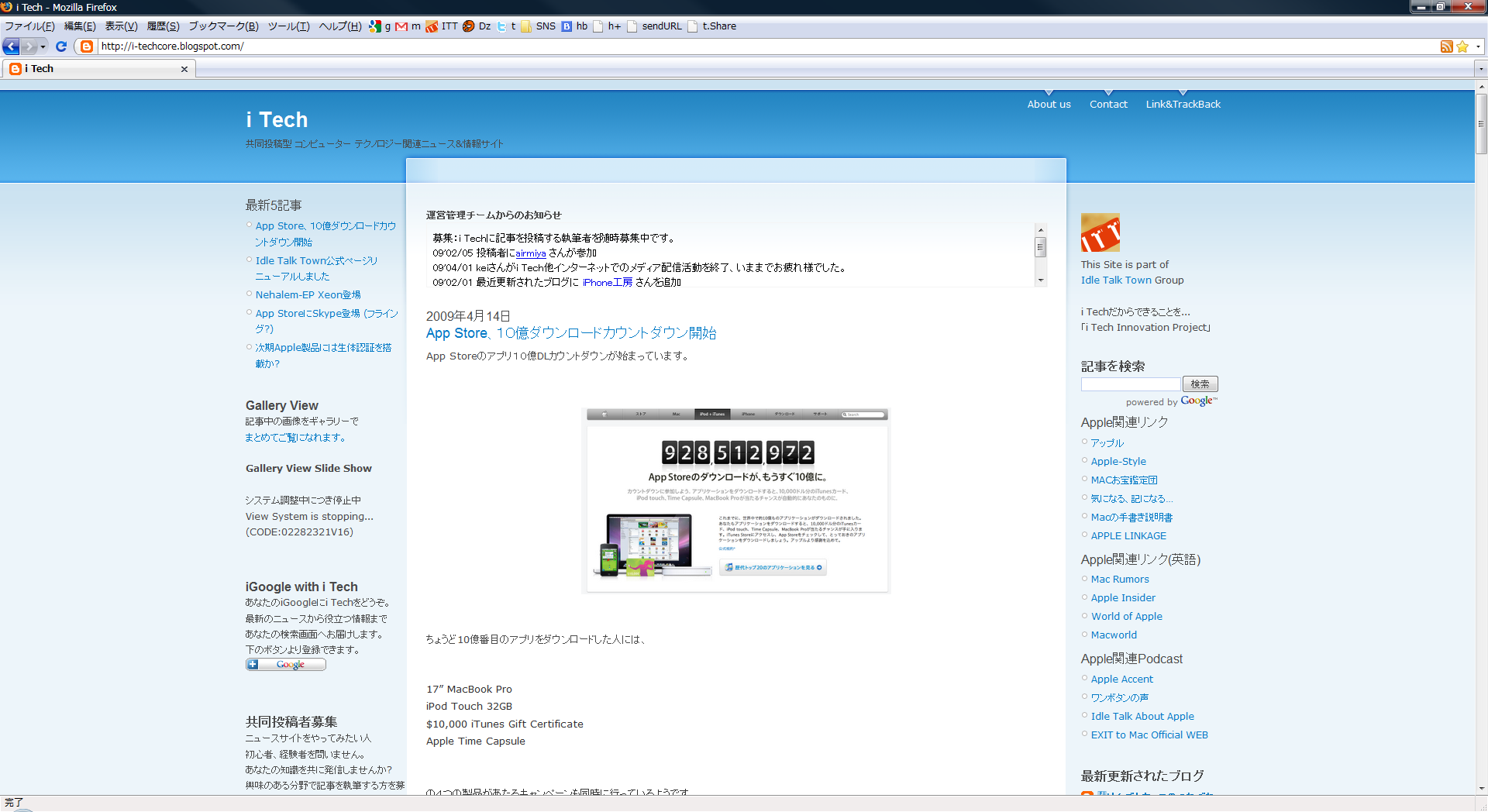Image resolution: width=1488 pixels, height=812 pixels.
Task: Open the ITT bookmark icon
Action: point(442,26)
